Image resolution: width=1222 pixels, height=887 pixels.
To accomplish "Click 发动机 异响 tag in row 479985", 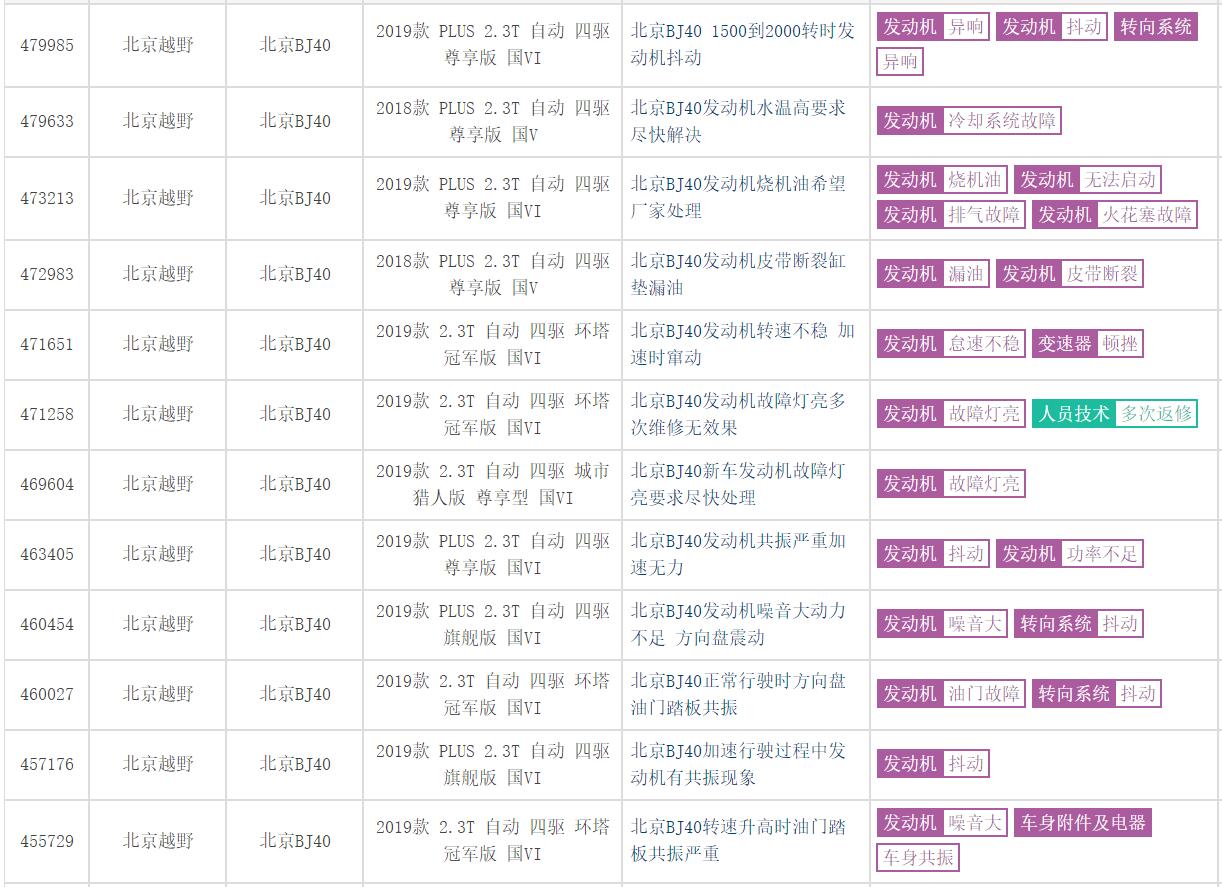I will coord(933,27).
